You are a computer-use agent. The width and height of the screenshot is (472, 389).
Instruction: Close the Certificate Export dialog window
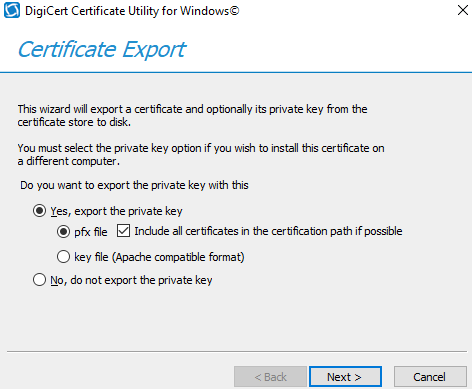tap(463, 10)
